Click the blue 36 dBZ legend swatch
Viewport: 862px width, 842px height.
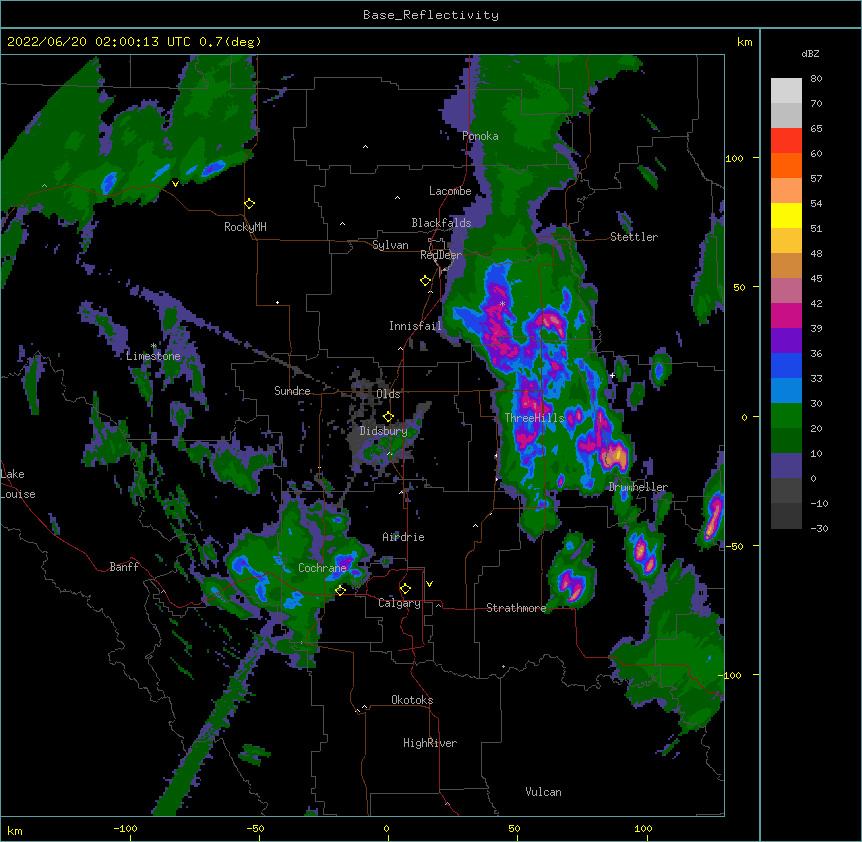[x=786, y=365]
